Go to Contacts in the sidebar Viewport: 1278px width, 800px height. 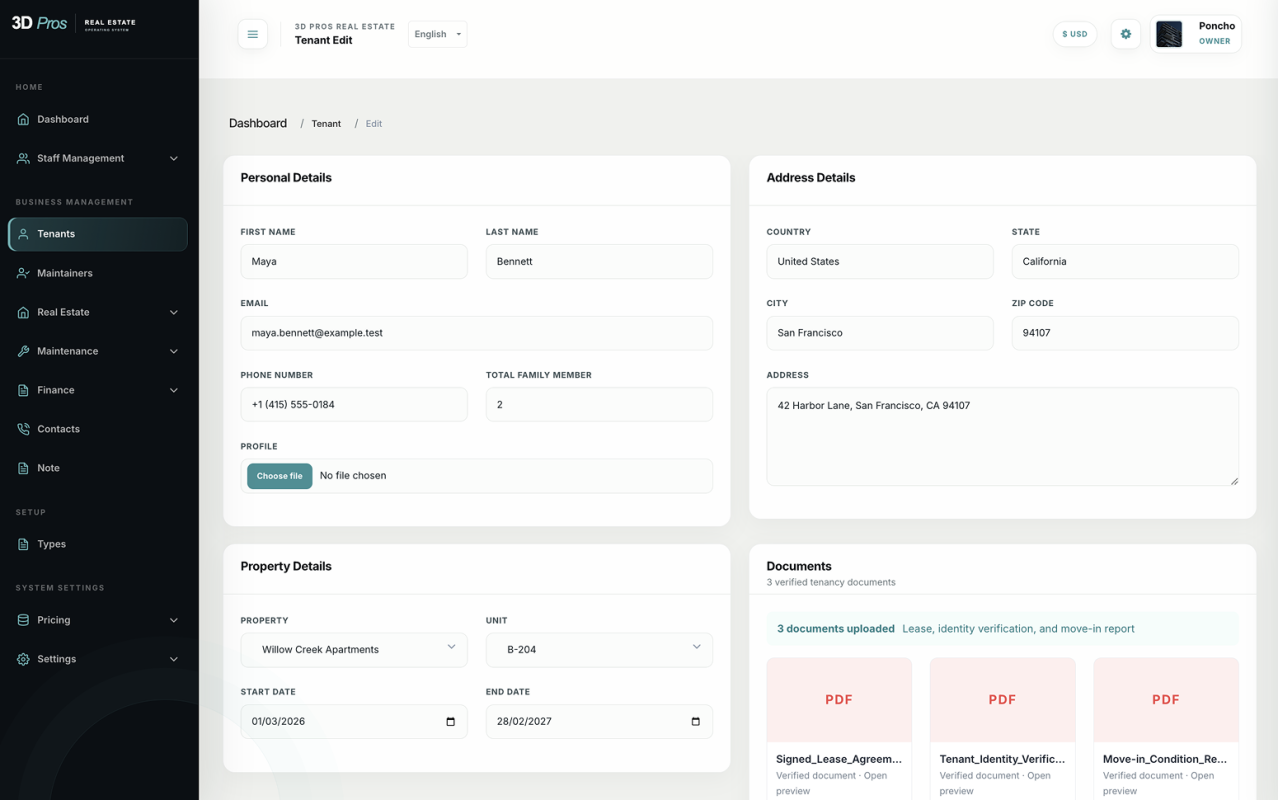coord(98,429)
